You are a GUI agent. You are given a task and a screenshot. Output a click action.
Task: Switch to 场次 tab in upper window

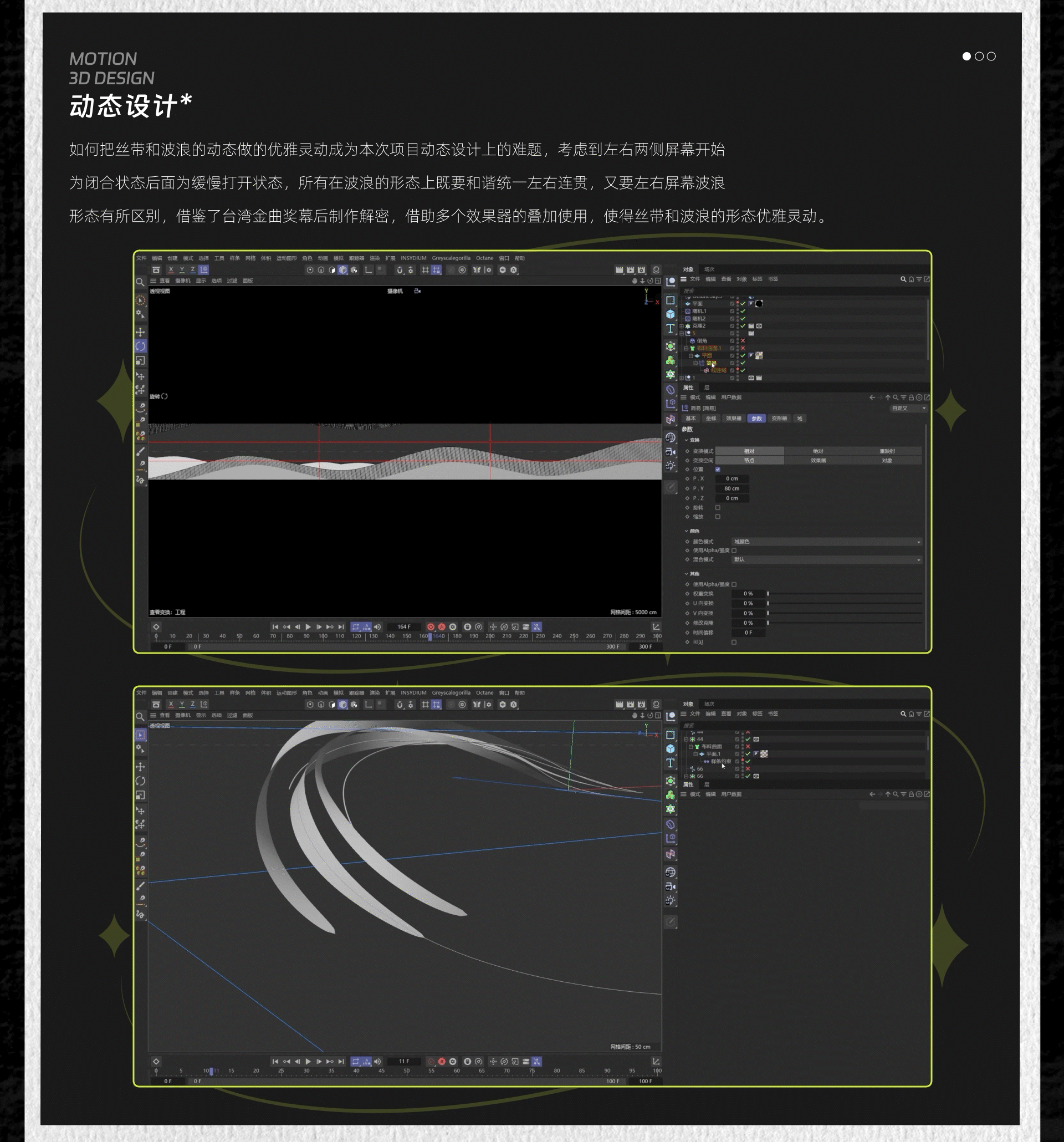[x=709, y=269]
